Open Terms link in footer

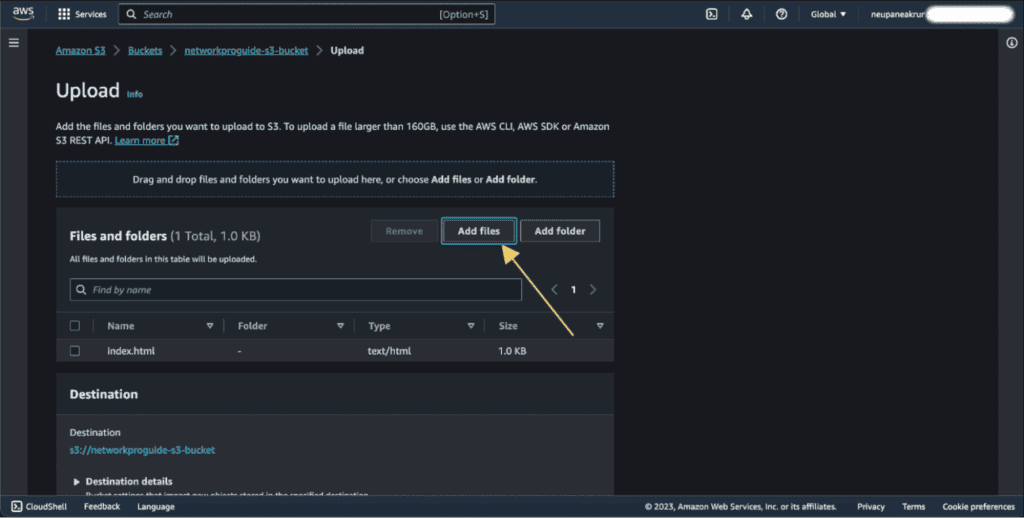coord(913,506)
